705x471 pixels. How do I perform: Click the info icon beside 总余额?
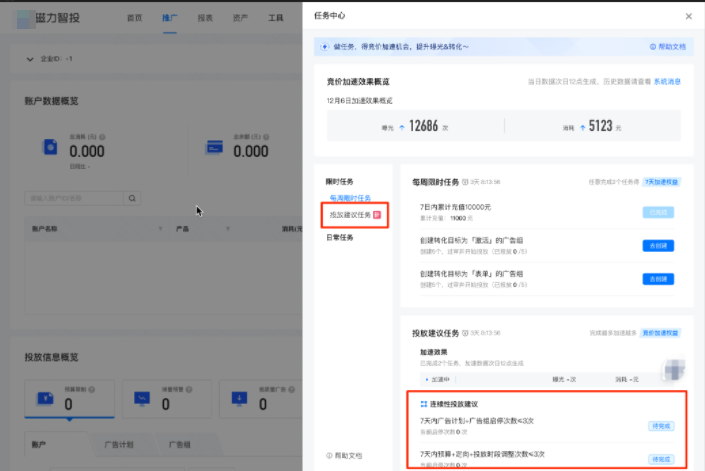point(266,137)
